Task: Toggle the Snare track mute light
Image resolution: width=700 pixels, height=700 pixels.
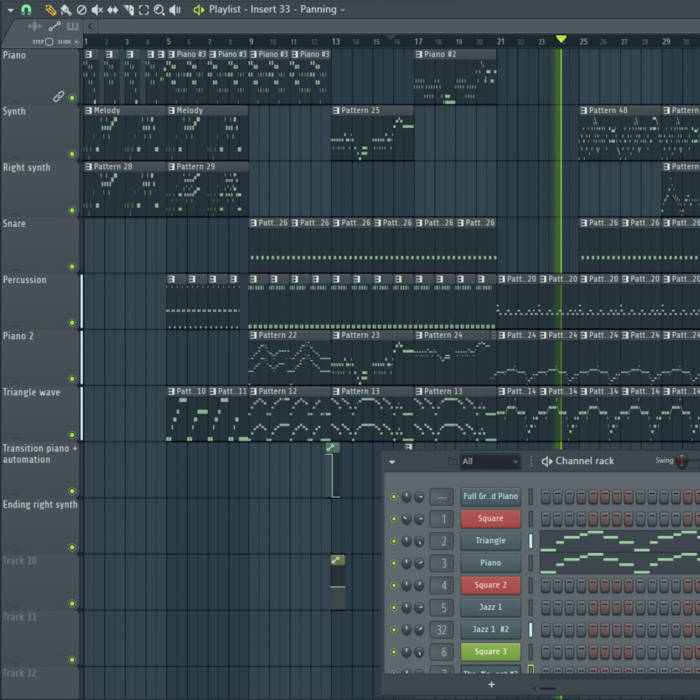Action: pos(72,267)
